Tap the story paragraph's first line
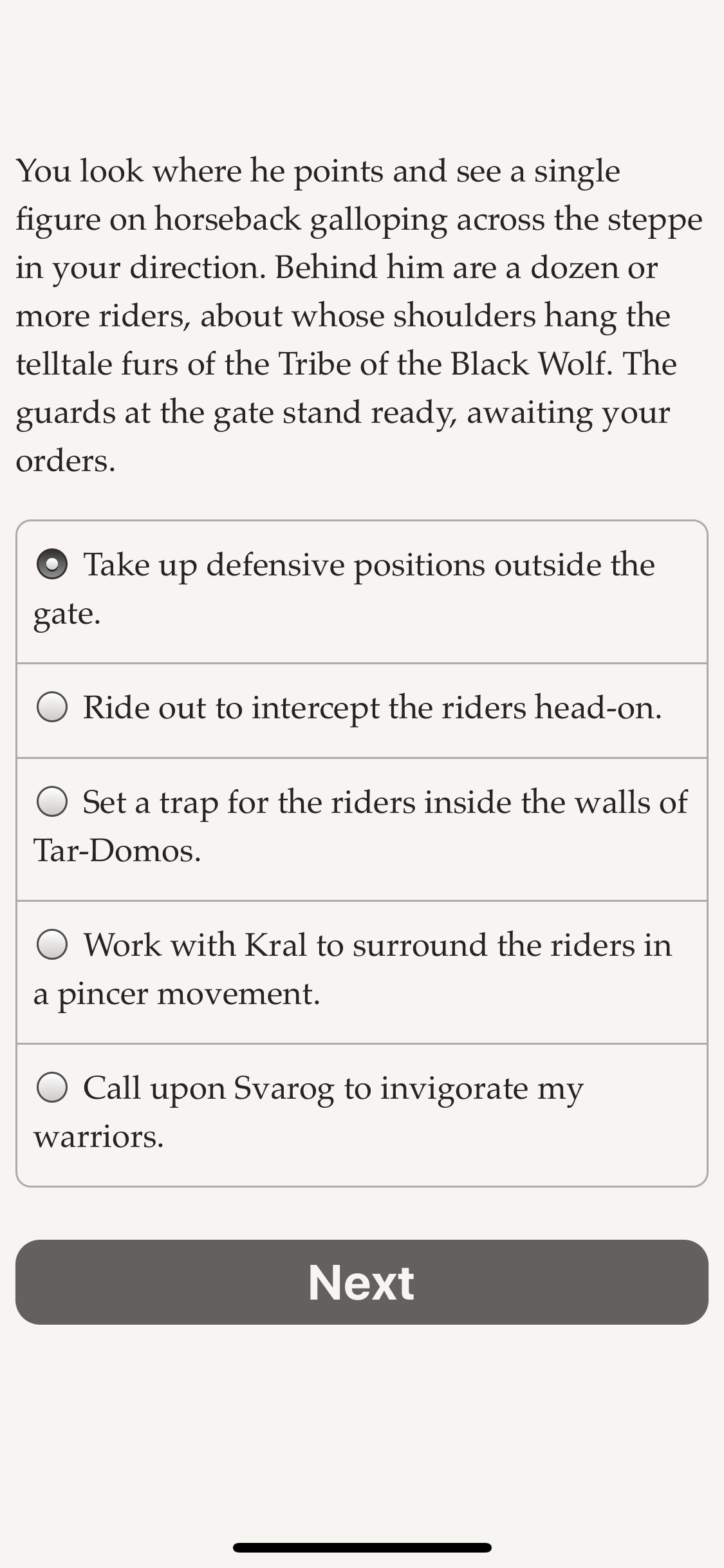This screenshot has height=1568, width=724. click(318, 171)
